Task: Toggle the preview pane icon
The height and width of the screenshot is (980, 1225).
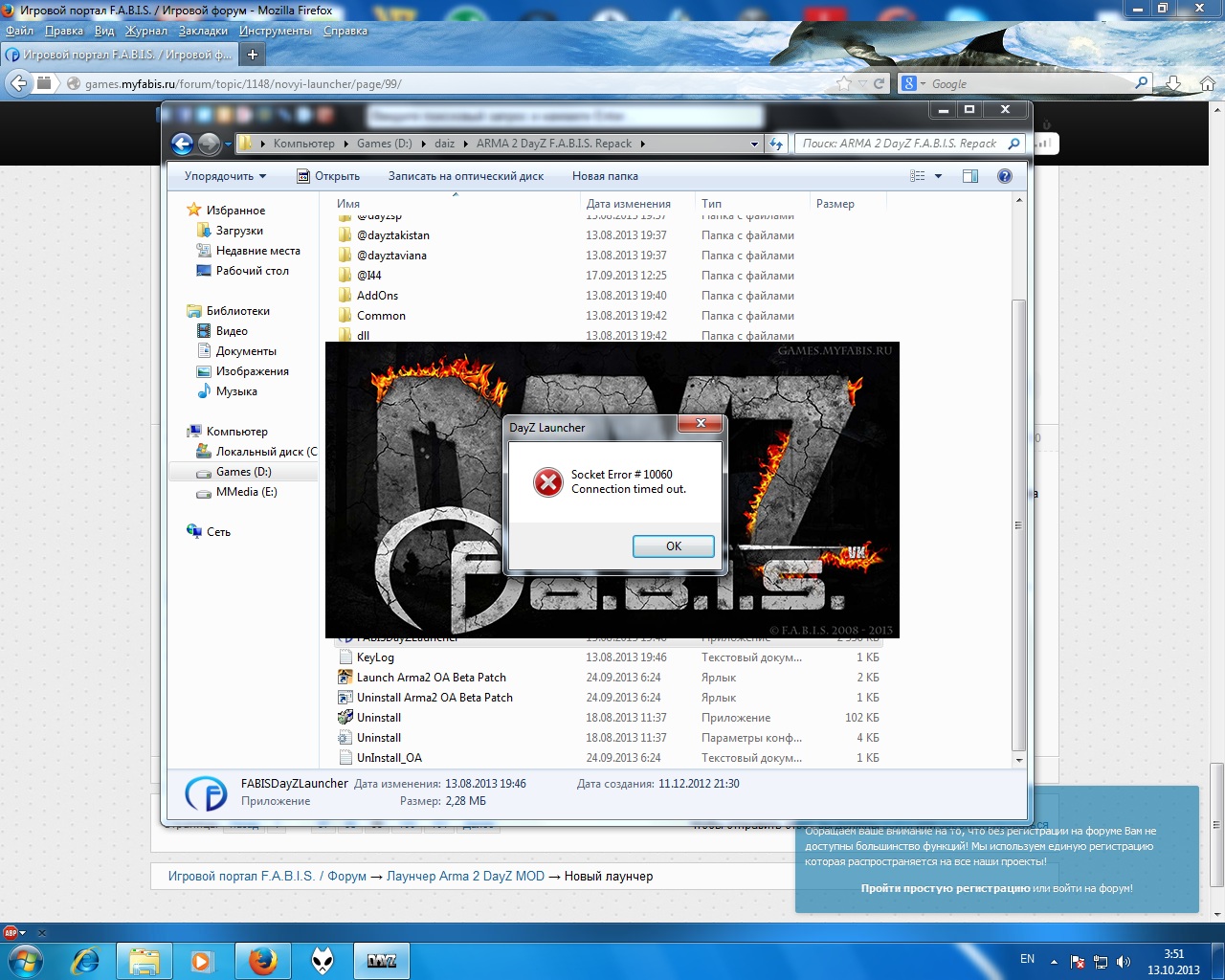Action: point(970,176)
